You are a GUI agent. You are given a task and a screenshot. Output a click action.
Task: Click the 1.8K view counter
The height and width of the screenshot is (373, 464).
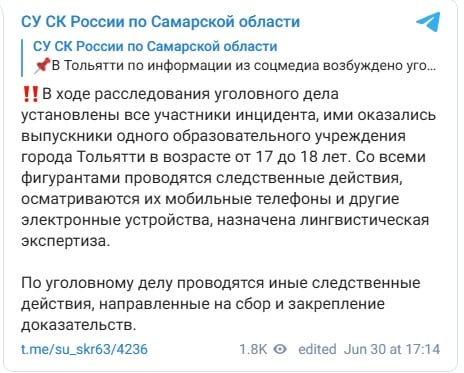point(253,349)
